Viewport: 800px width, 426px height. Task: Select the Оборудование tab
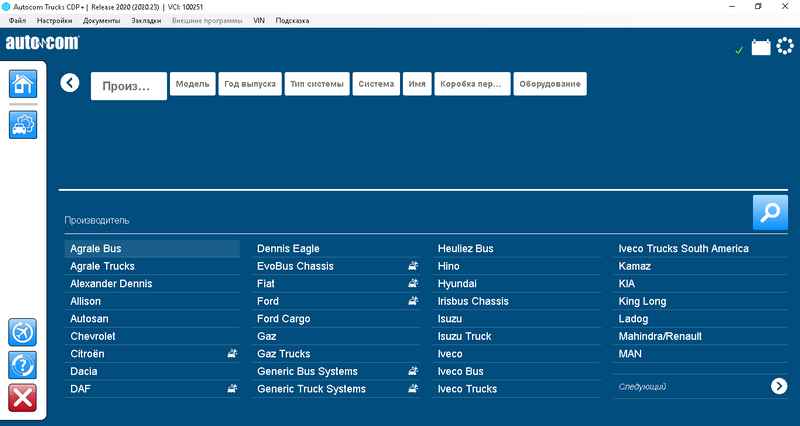tap(549, 84)
